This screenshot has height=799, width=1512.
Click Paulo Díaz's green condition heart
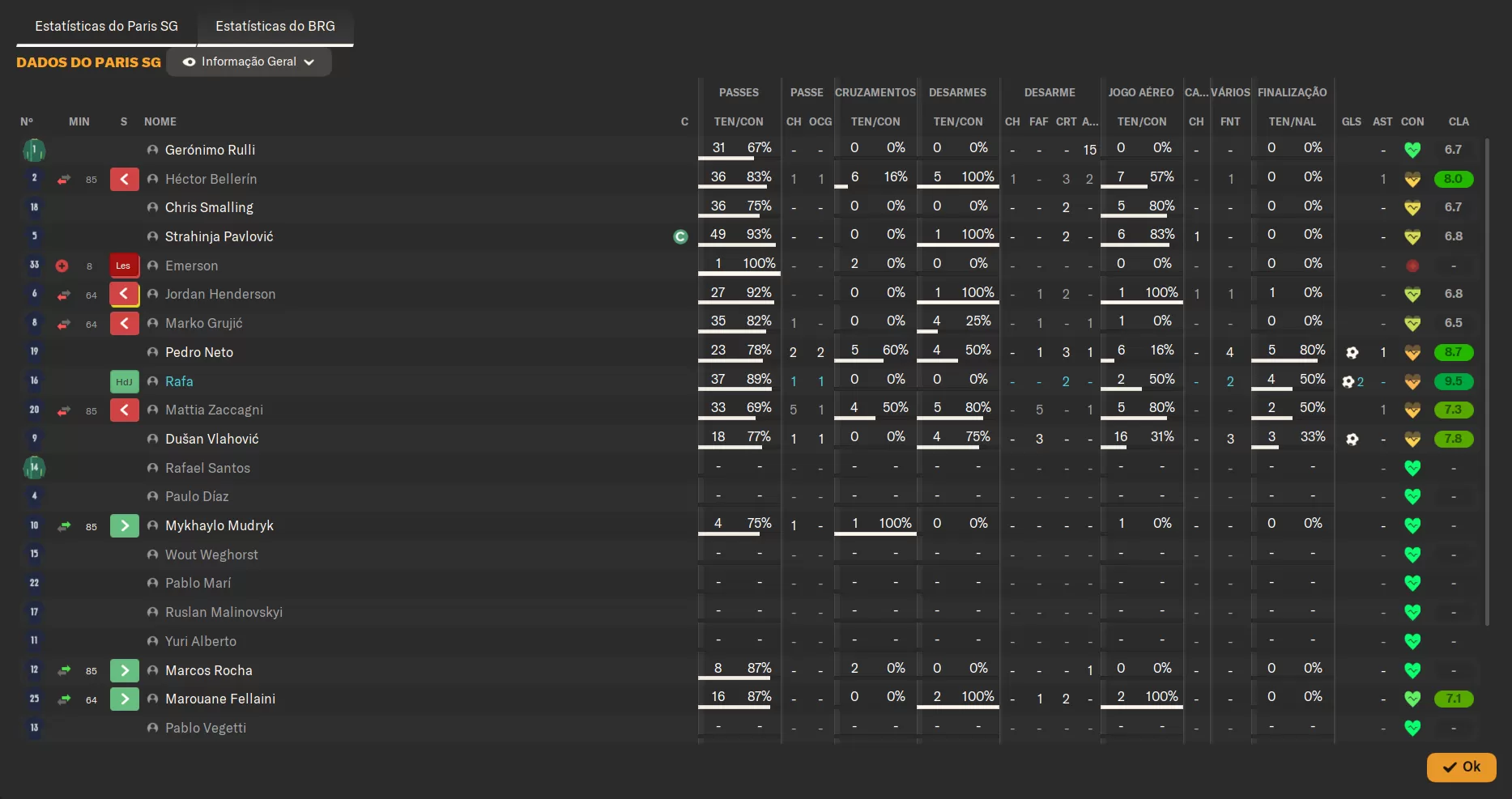click(x=1412, y=496)
